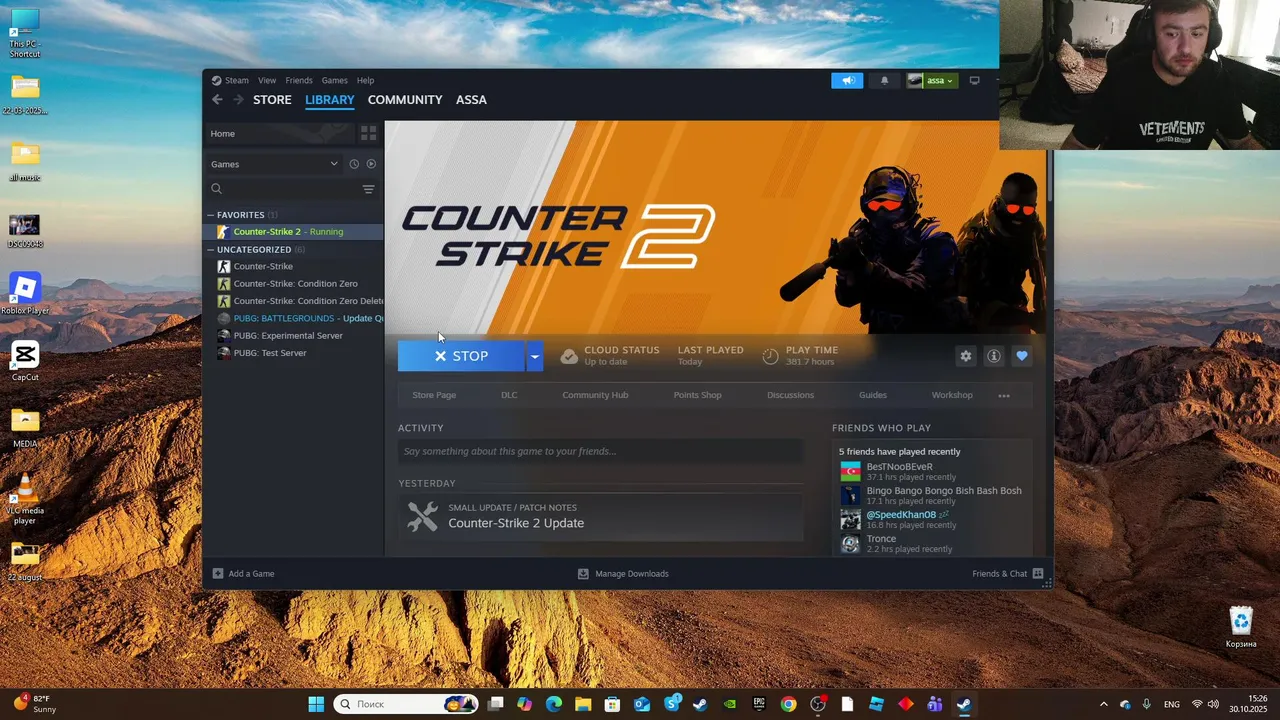Click Add a Game

[243, 574]
